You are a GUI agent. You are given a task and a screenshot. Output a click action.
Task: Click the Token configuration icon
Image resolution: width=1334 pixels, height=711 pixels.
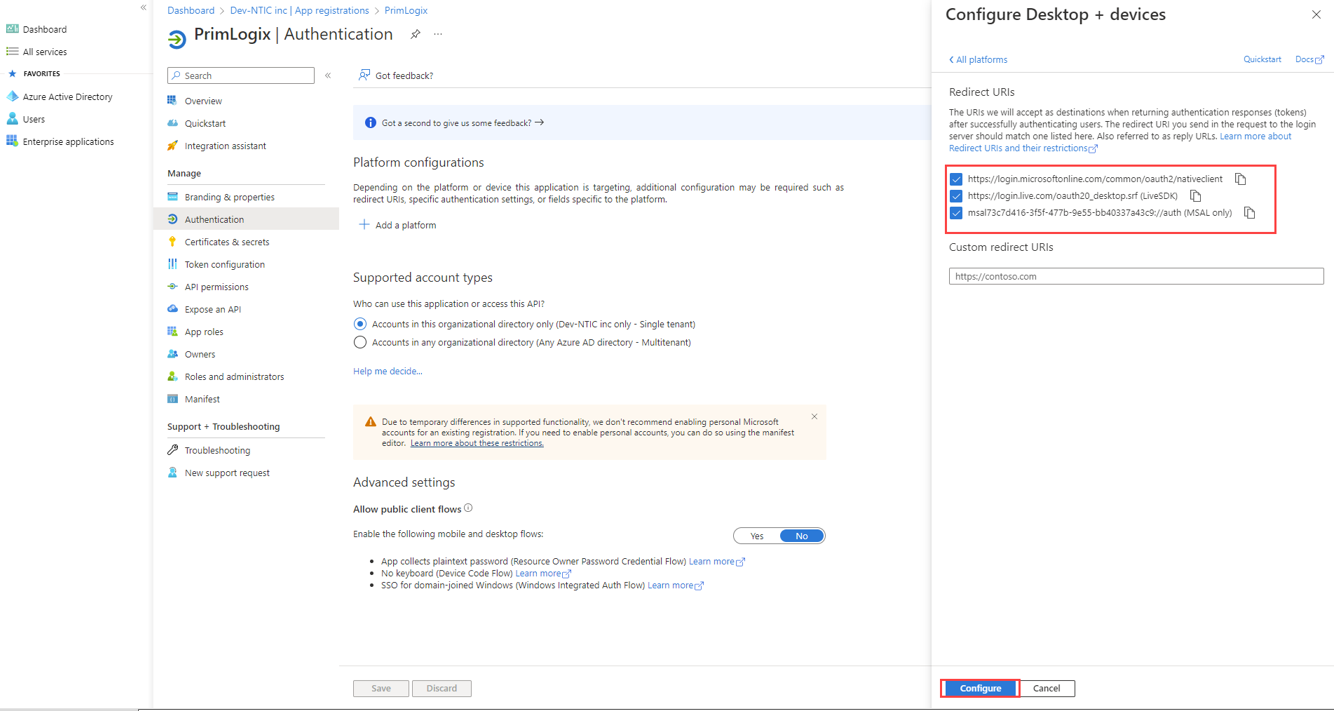tap(172, 264)
